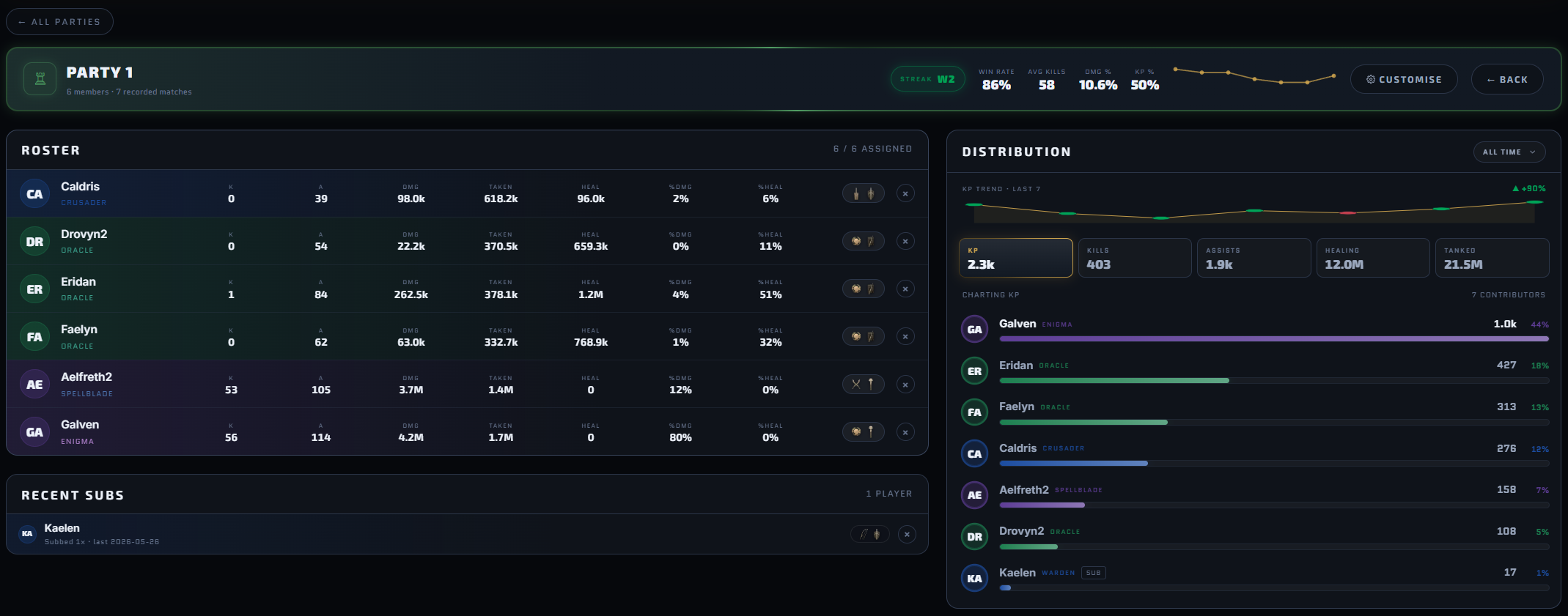Viewport: 1568px width, 616px height.
Task: Click the +90% trend indicator
Action: 1529,189
